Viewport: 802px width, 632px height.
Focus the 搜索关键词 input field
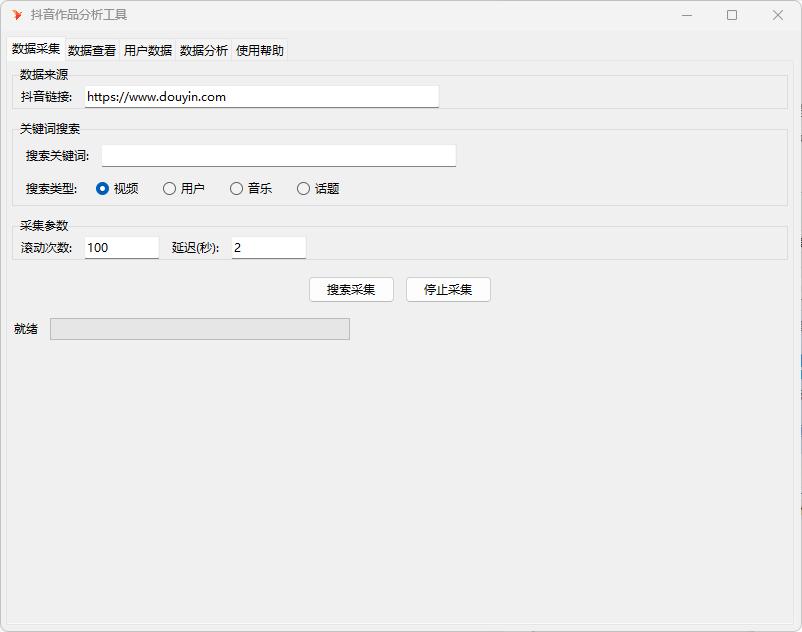279,155
